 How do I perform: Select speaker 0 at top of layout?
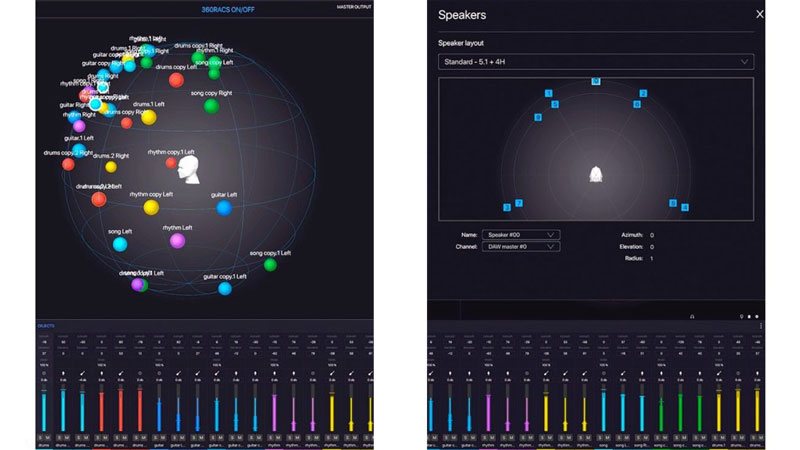[x=595, y=81]
